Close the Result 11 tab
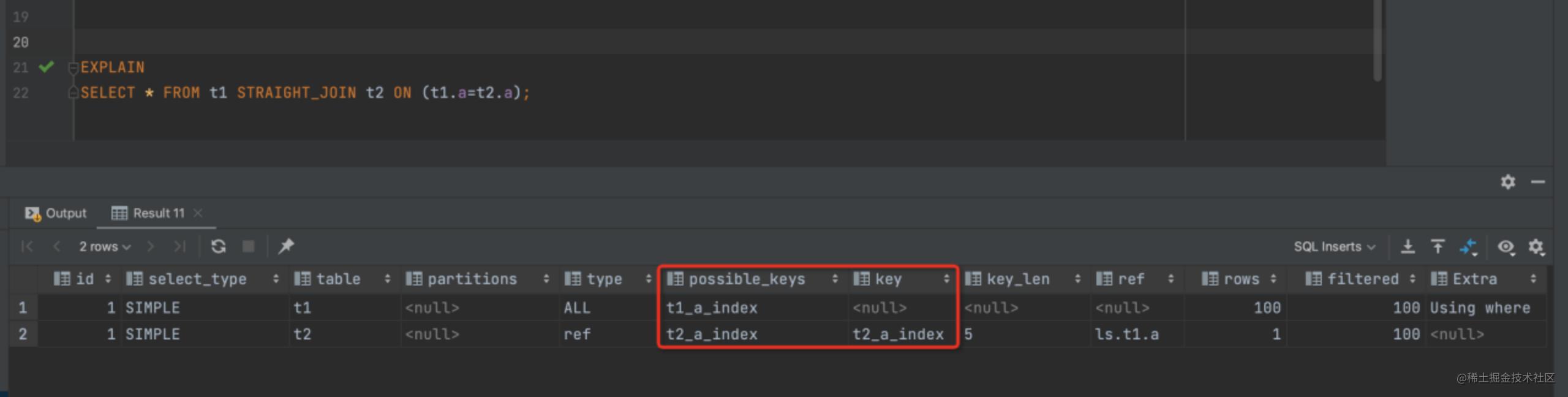 (x=198, y=213)
